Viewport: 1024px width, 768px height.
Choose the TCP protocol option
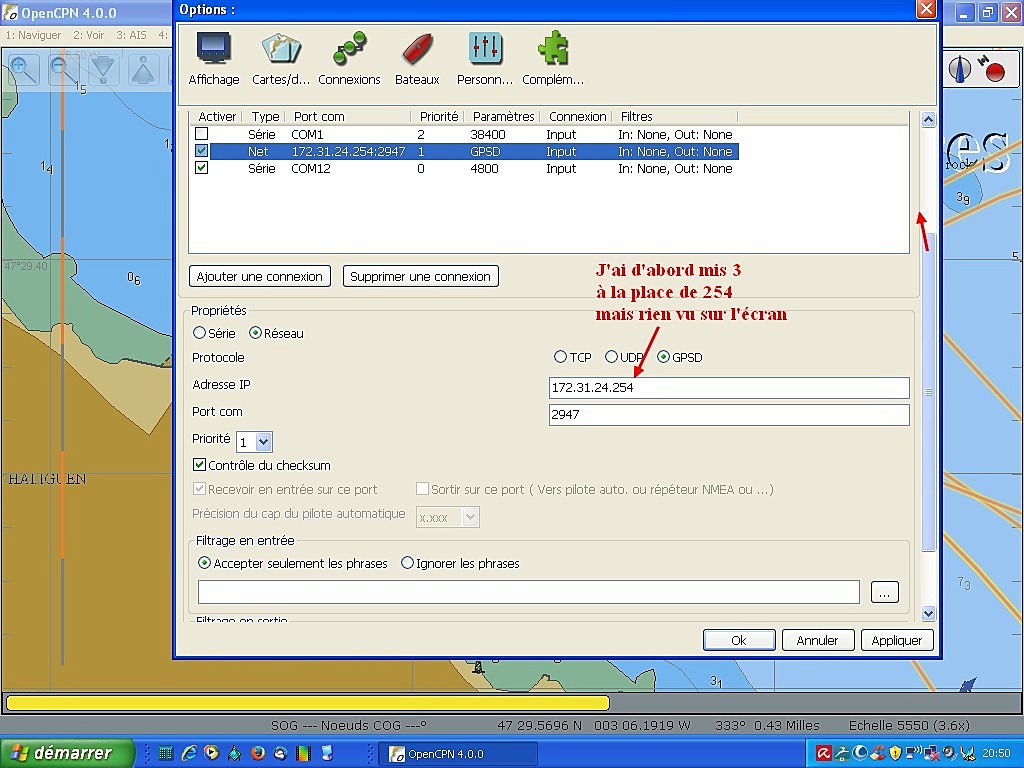coord(560,357)
